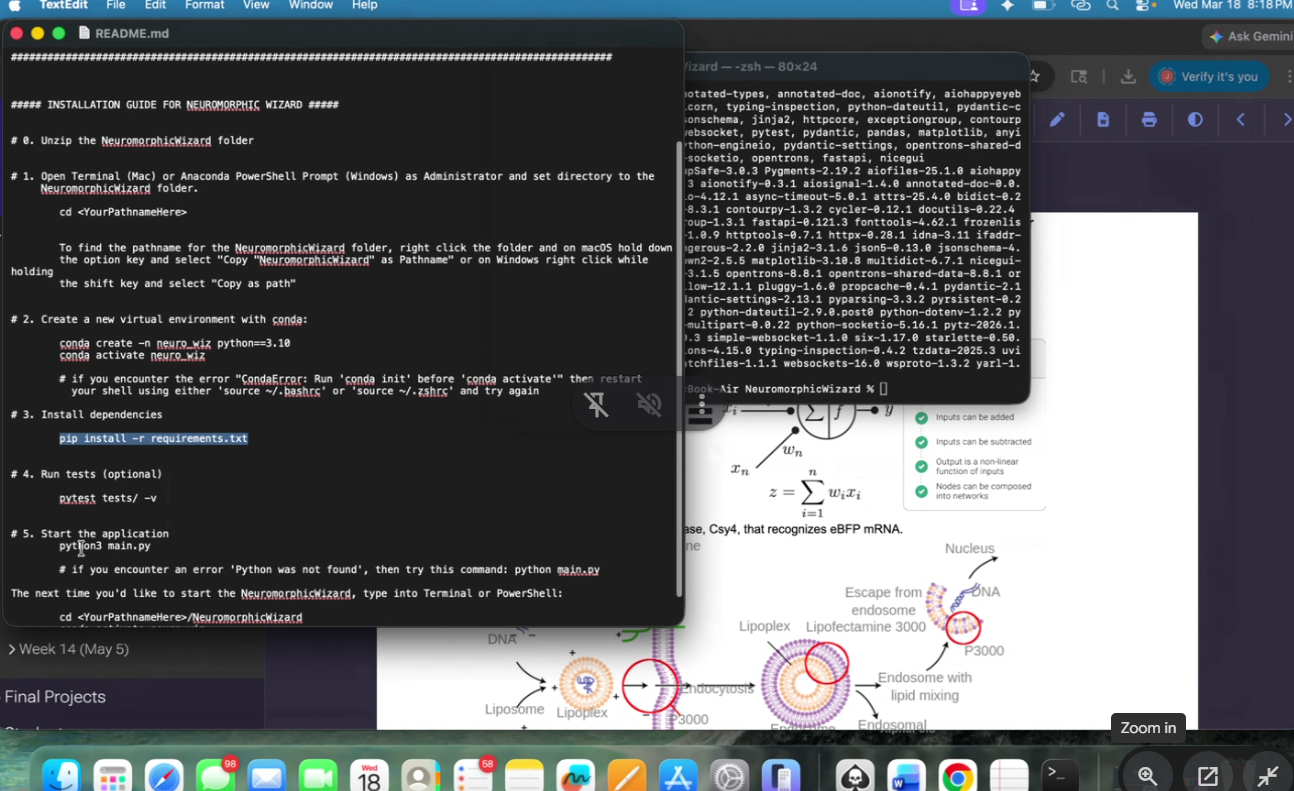
Task: Open Chrome downloads icon
Action: pos(1128,76)
